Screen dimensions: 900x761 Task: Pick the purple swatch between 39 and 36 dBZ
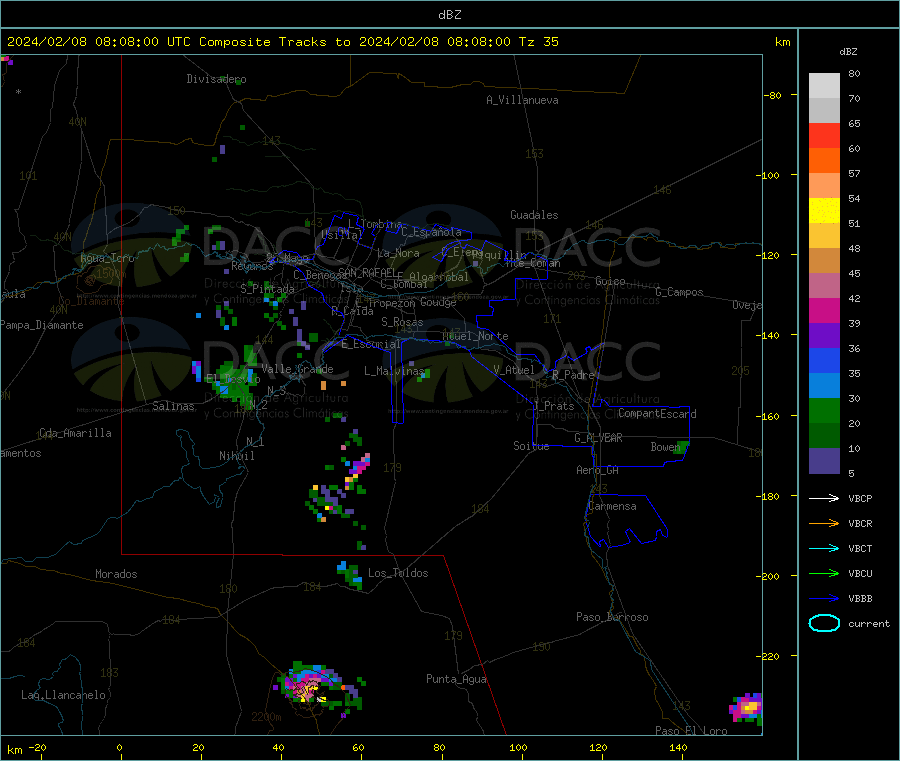click(x=824, y=336)
